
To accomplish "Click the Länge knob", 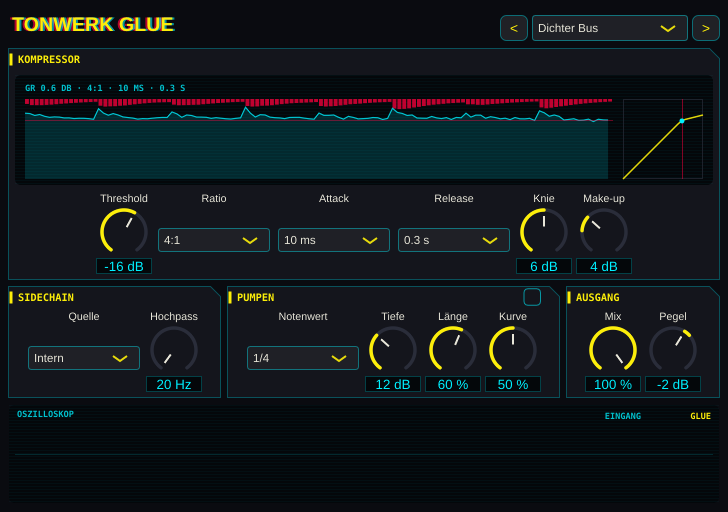I will coord(453,349).
